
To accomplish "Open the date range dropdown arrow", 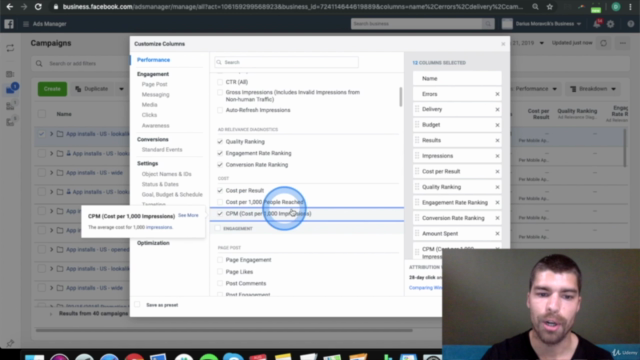I will pos(542,43).
